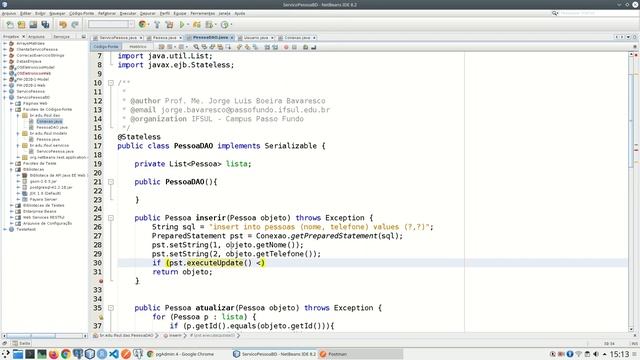Click the toolbar clock icon

click(x=224, y=25)
